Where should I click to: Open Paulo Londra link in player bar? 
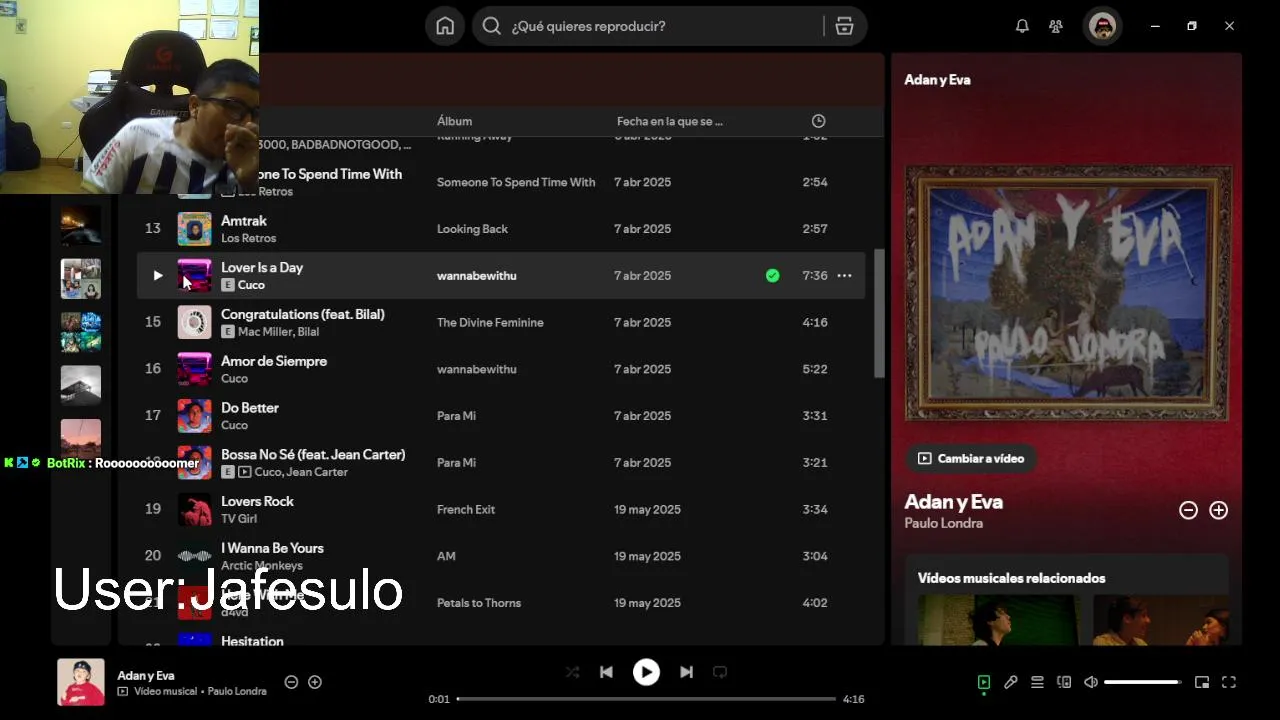tap(237, 691)
